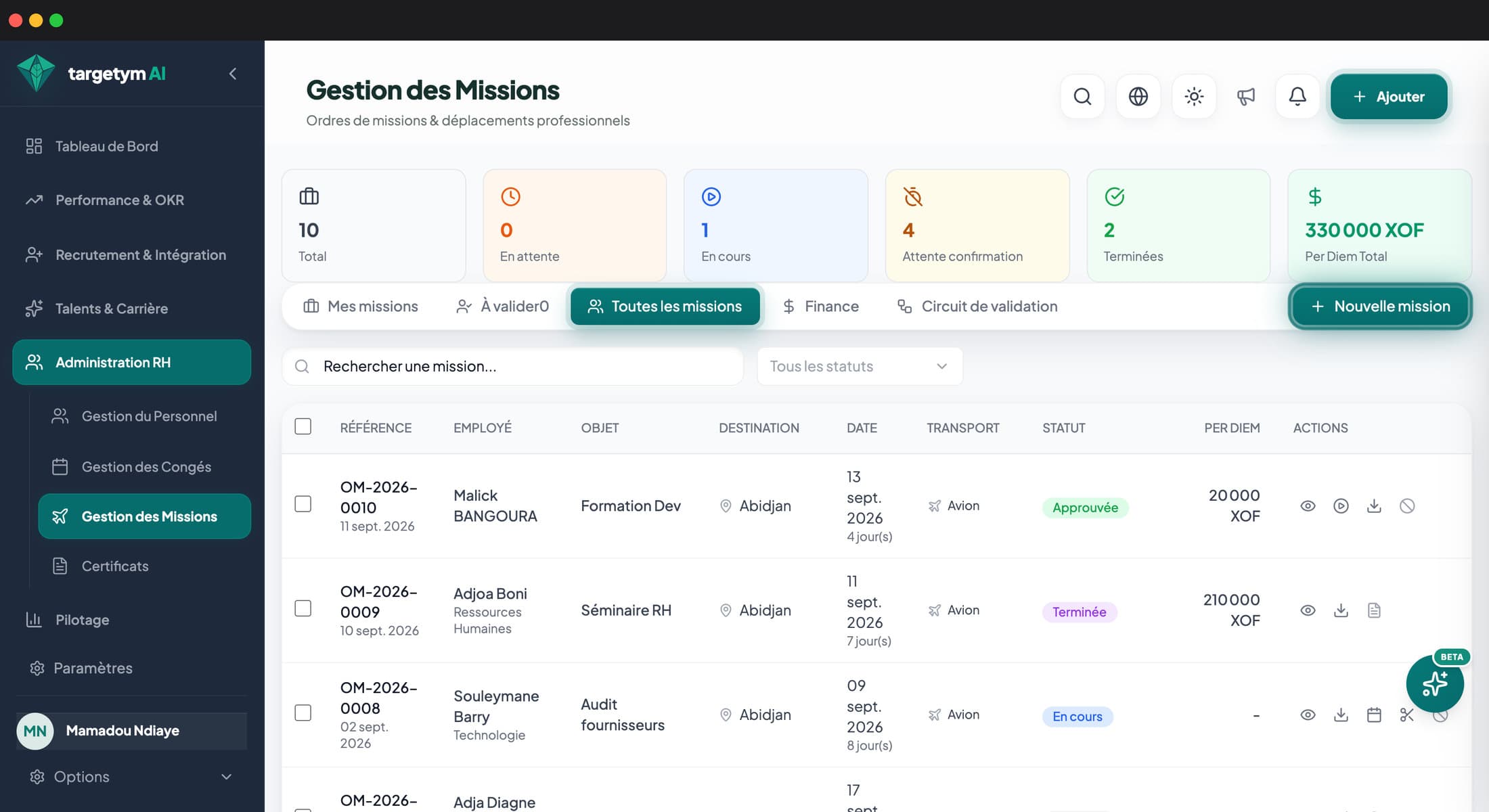Download mission OM-2026-0010 order
The image size is (1489, 812).
(1374, 506)
